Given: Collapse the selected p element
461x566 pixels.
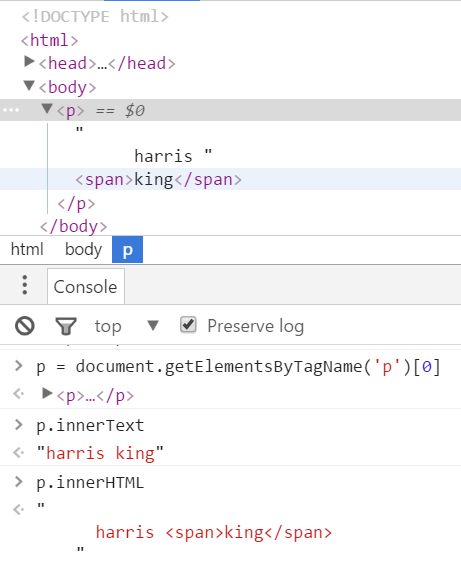Looking at the screenshot, I should click(47, 108).
